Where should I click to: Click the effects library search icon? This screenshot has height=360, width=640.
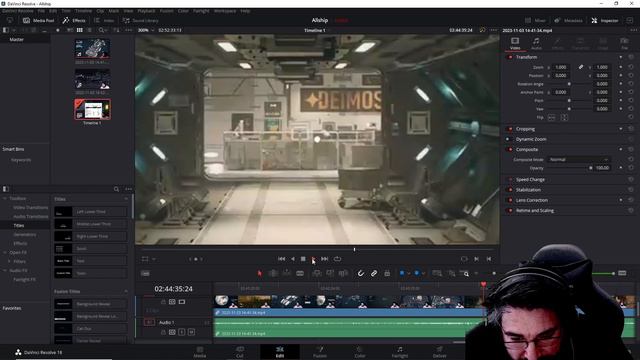(116, 189)
